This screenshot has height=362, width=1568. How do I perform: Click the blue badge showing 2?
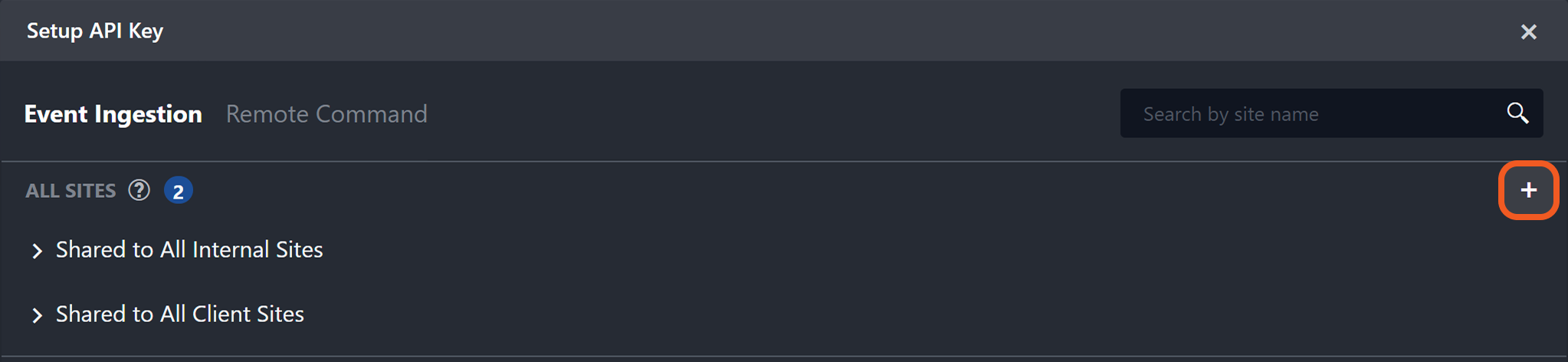(x=178, y=191)
